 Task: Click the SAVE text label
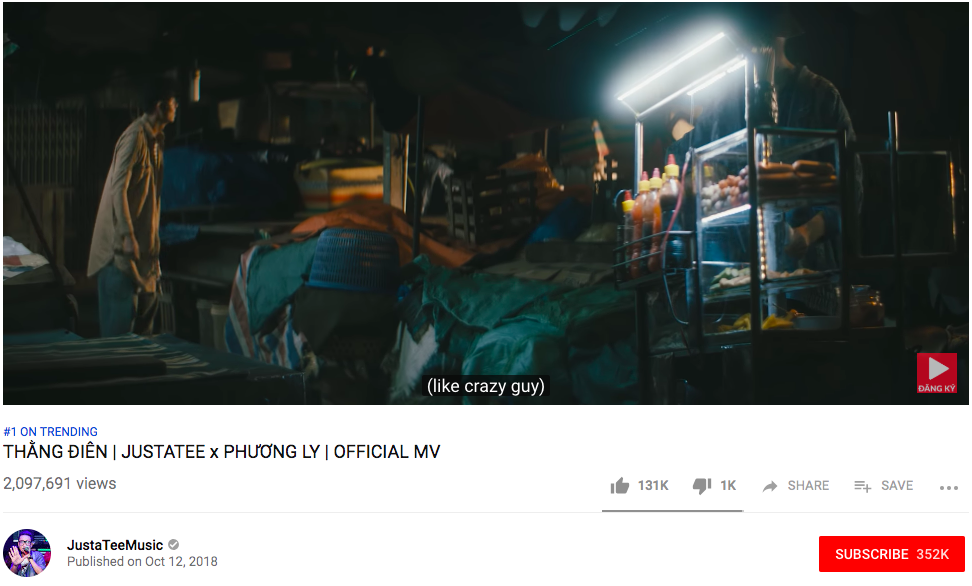point(897,486)
